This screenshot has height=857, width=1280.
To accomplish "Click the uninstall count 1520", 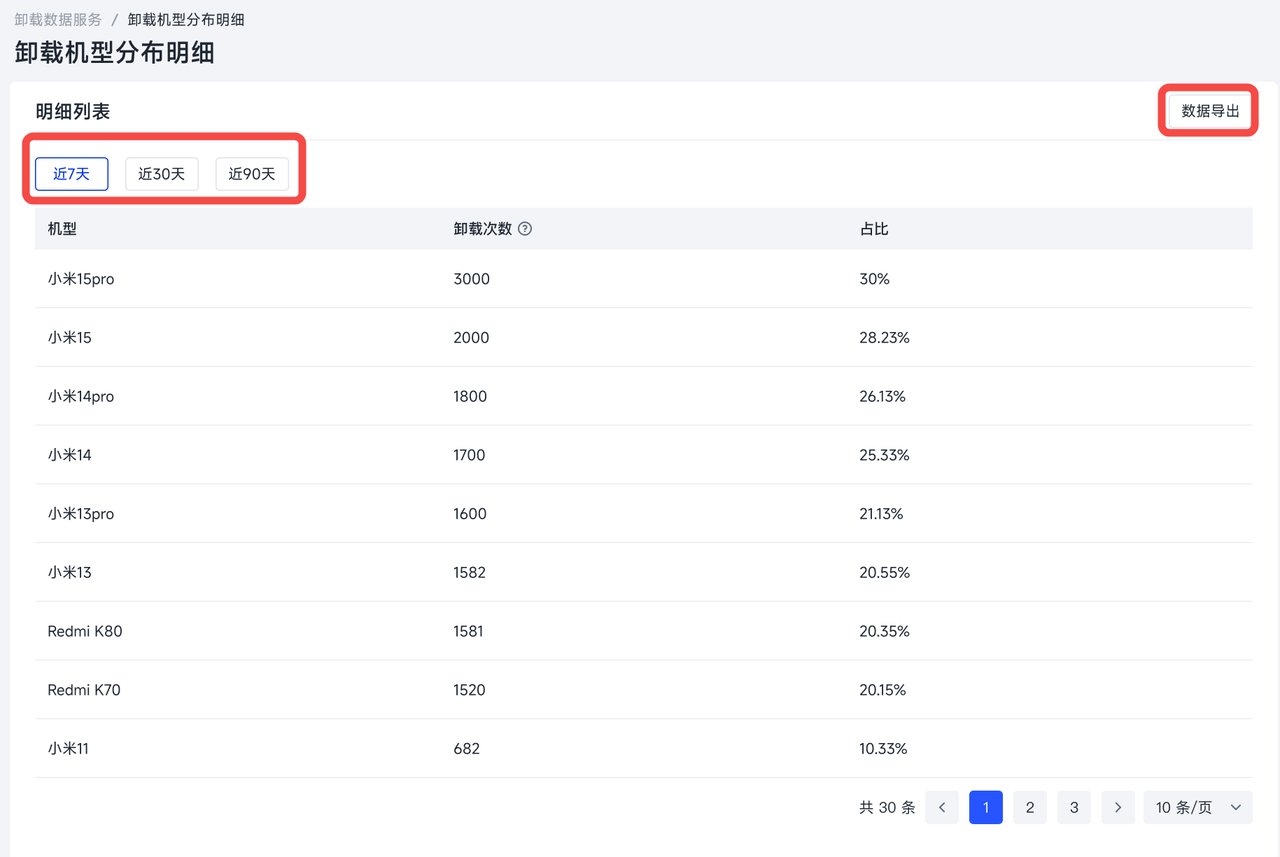I will coord(470,690).
